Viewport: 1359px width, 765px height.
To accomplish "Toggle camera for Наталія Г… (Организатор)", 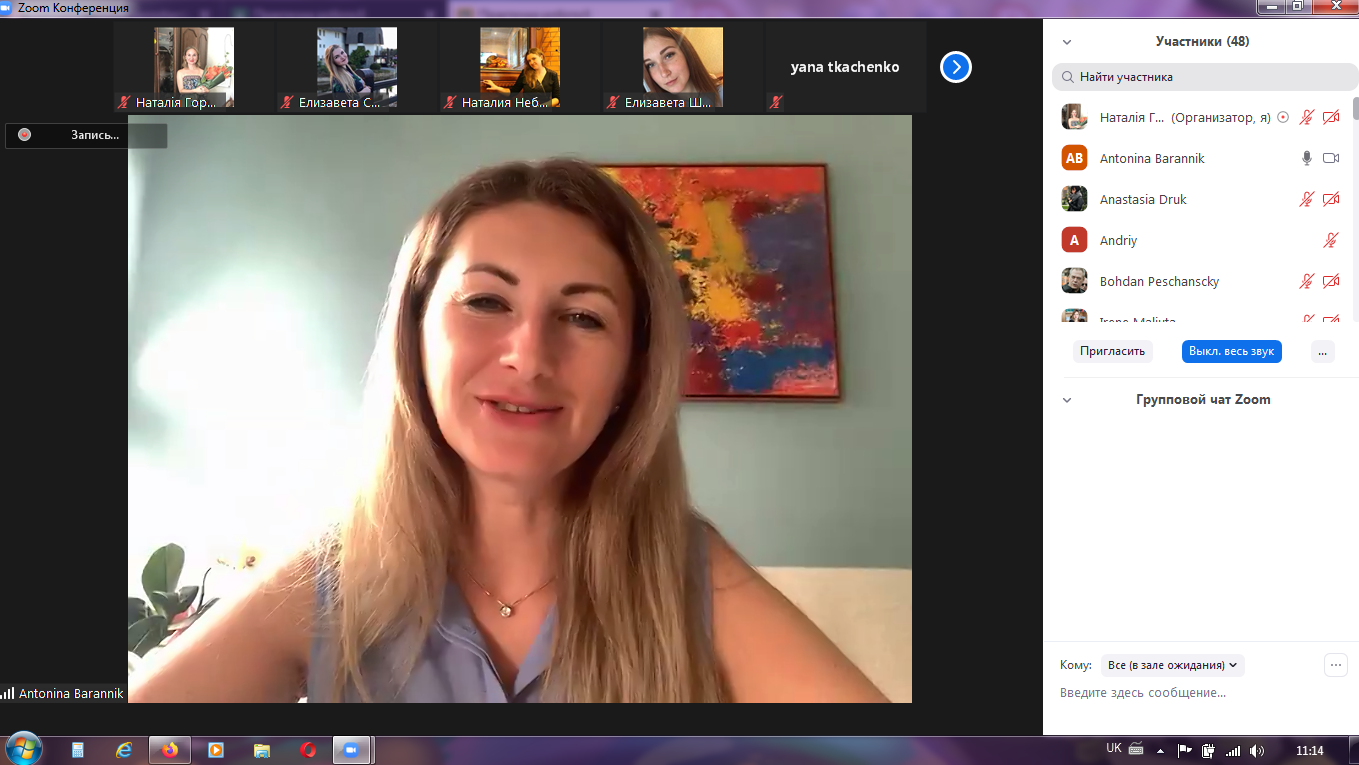I will 1331,117.
